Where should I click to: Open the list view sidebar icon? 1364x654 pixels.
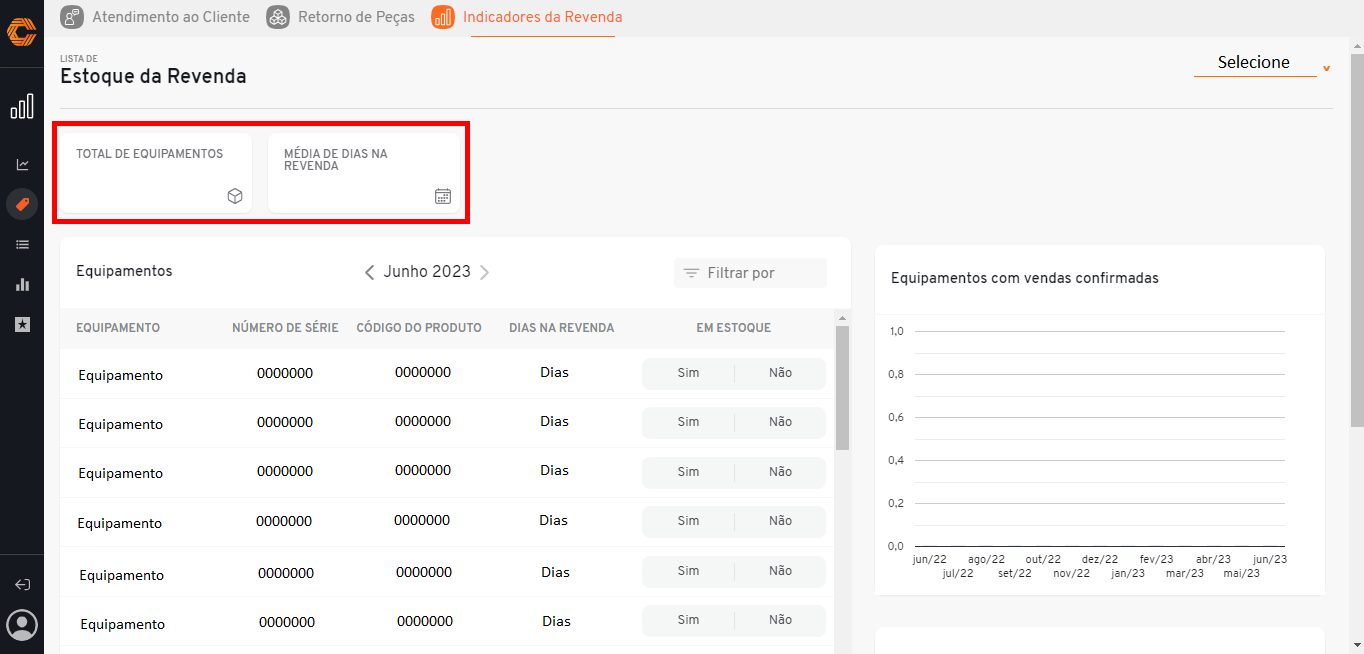(x=22, y=244)
